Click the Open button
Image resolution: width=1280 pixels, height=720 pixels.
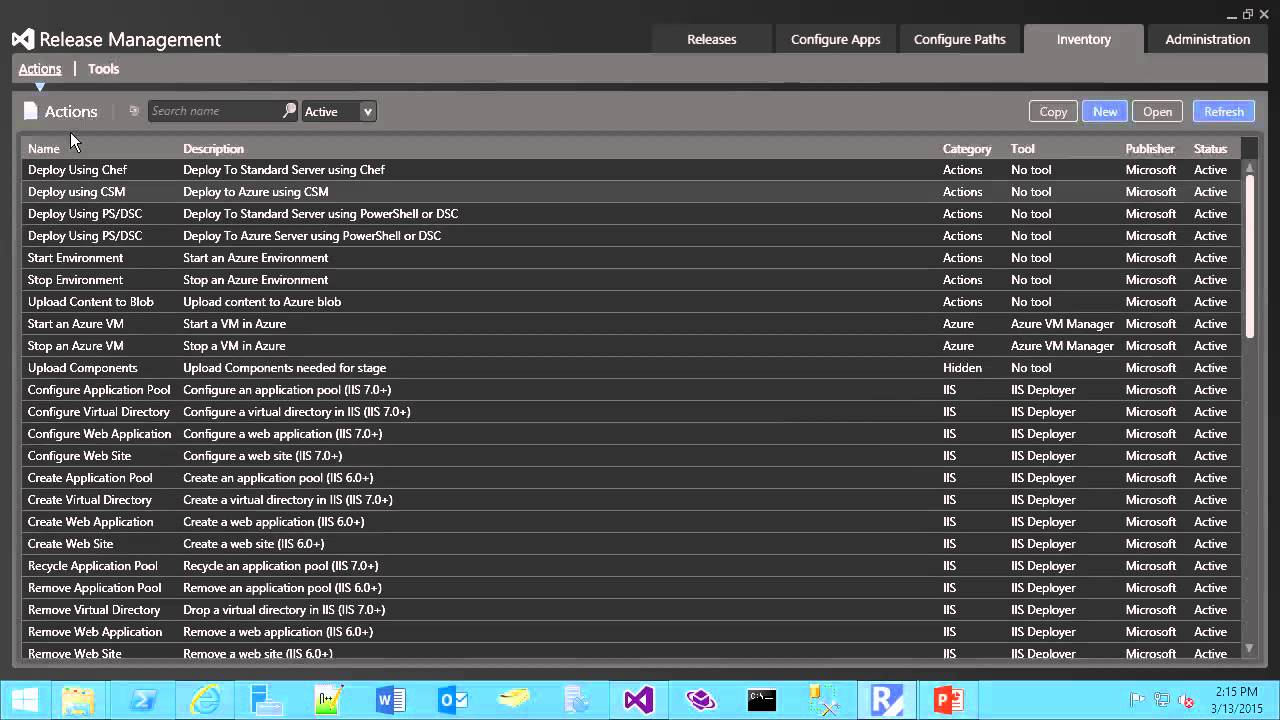coord(1158,111)
